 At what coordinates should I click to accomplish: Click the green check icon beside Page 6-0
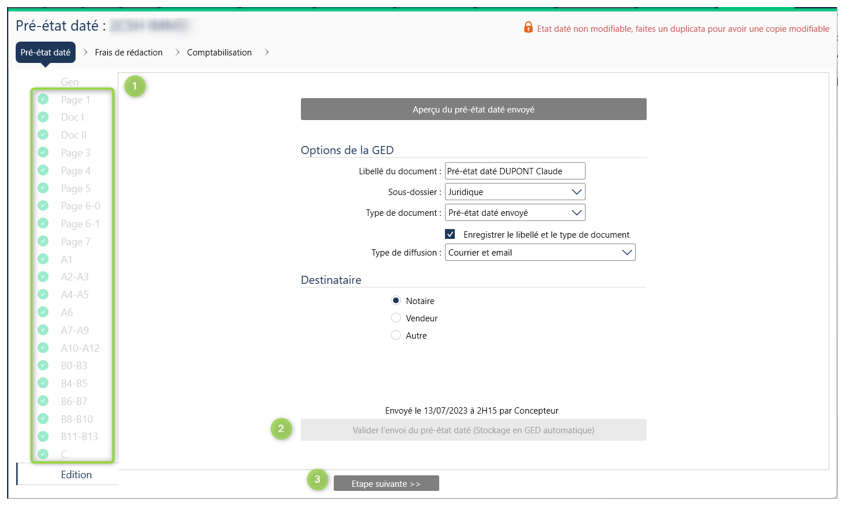point(43,206)
